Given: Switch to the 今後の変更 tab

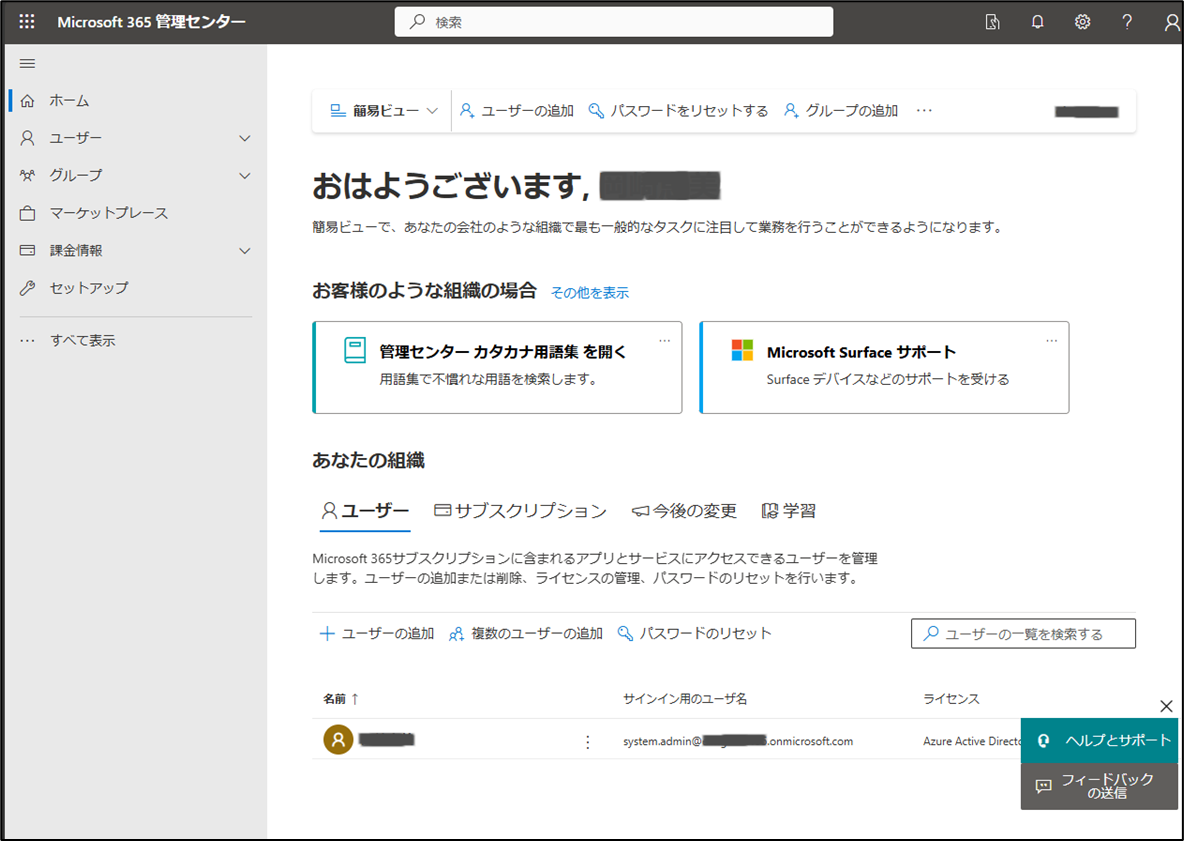Looking at the screenshot, I should [684, 511].
